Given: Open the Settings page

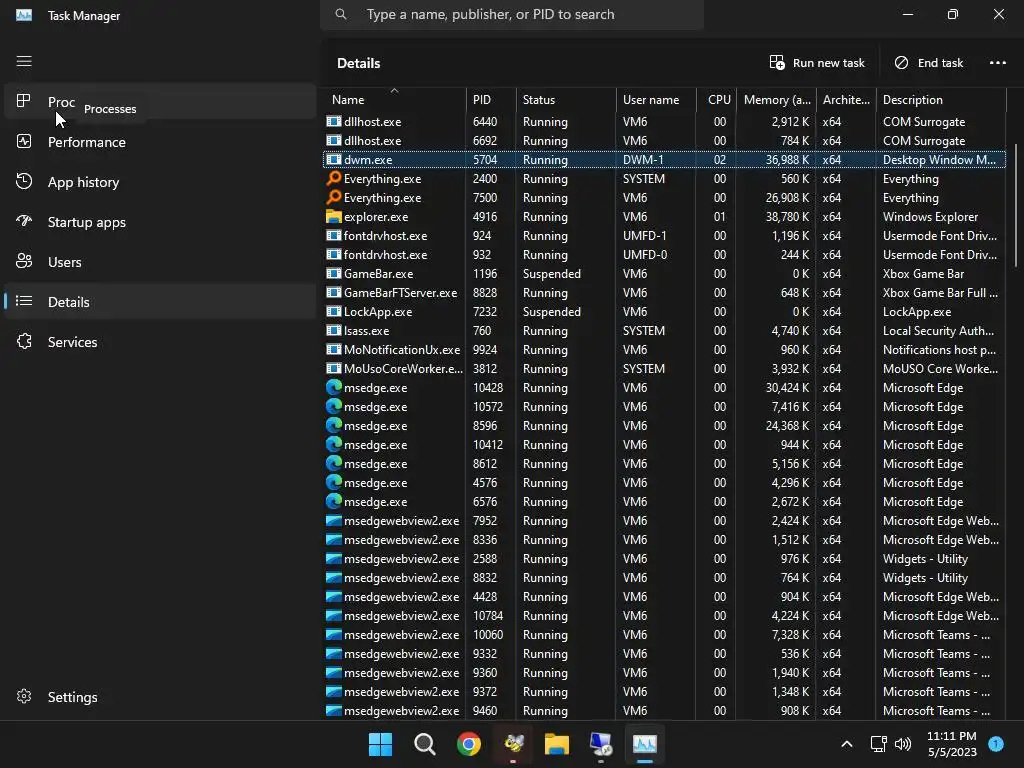Looking at the screenshot, I should [160, 696].
